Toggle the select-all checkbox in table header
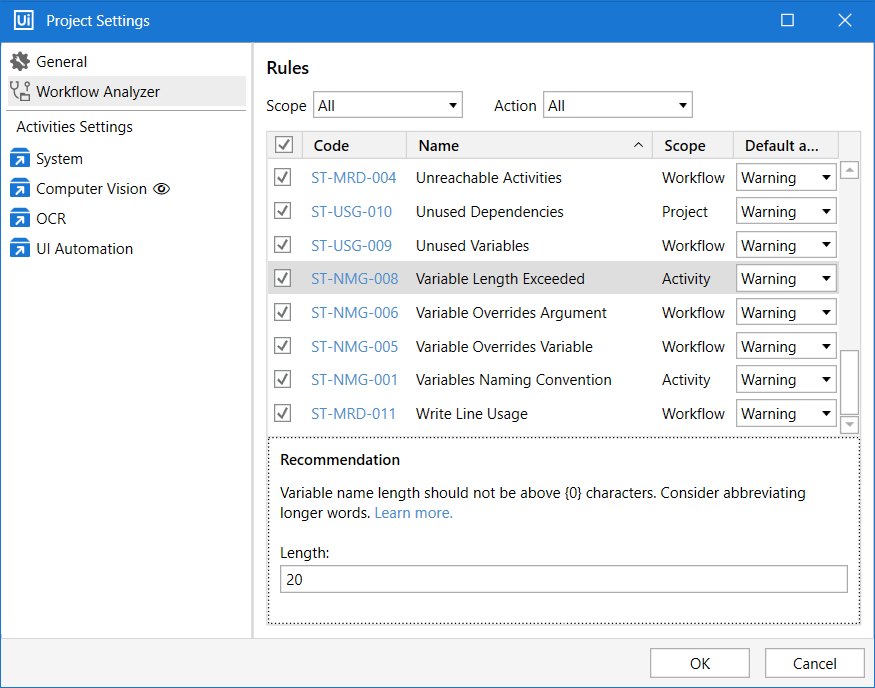Viewport: 875px width, 688px height. [284, 146]
